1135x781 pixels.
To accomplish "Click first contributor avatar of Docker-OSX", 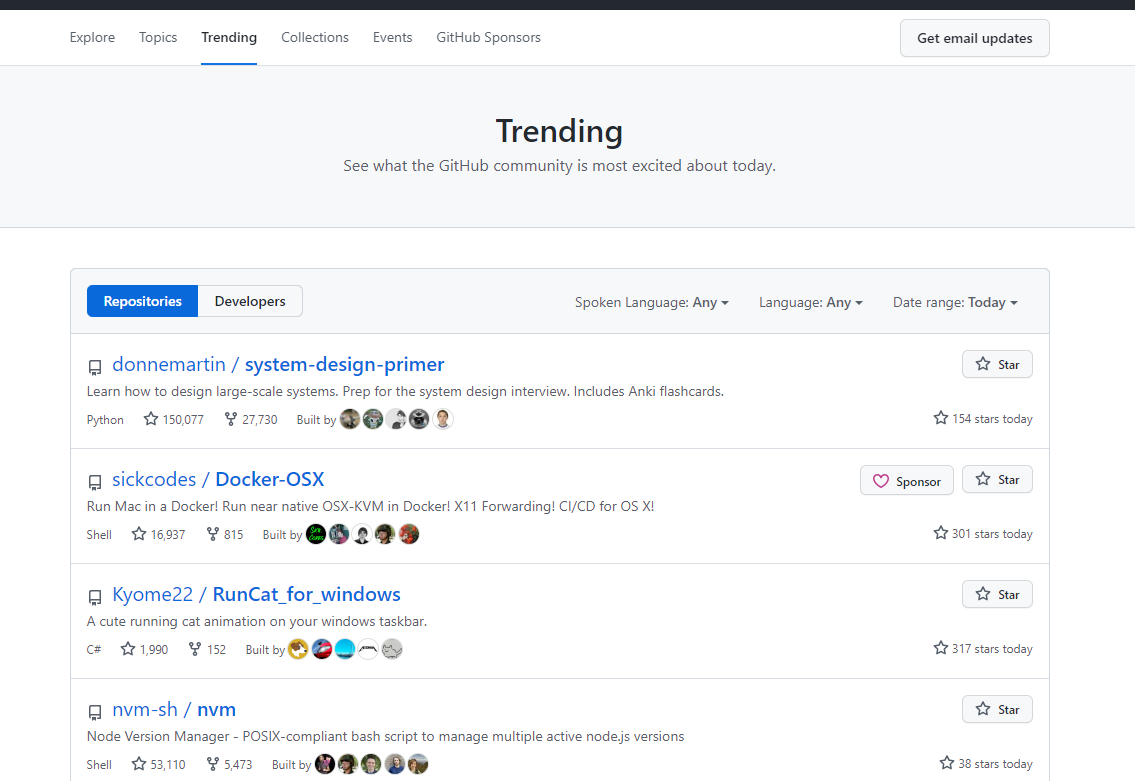I will click(x=316, y=534).
